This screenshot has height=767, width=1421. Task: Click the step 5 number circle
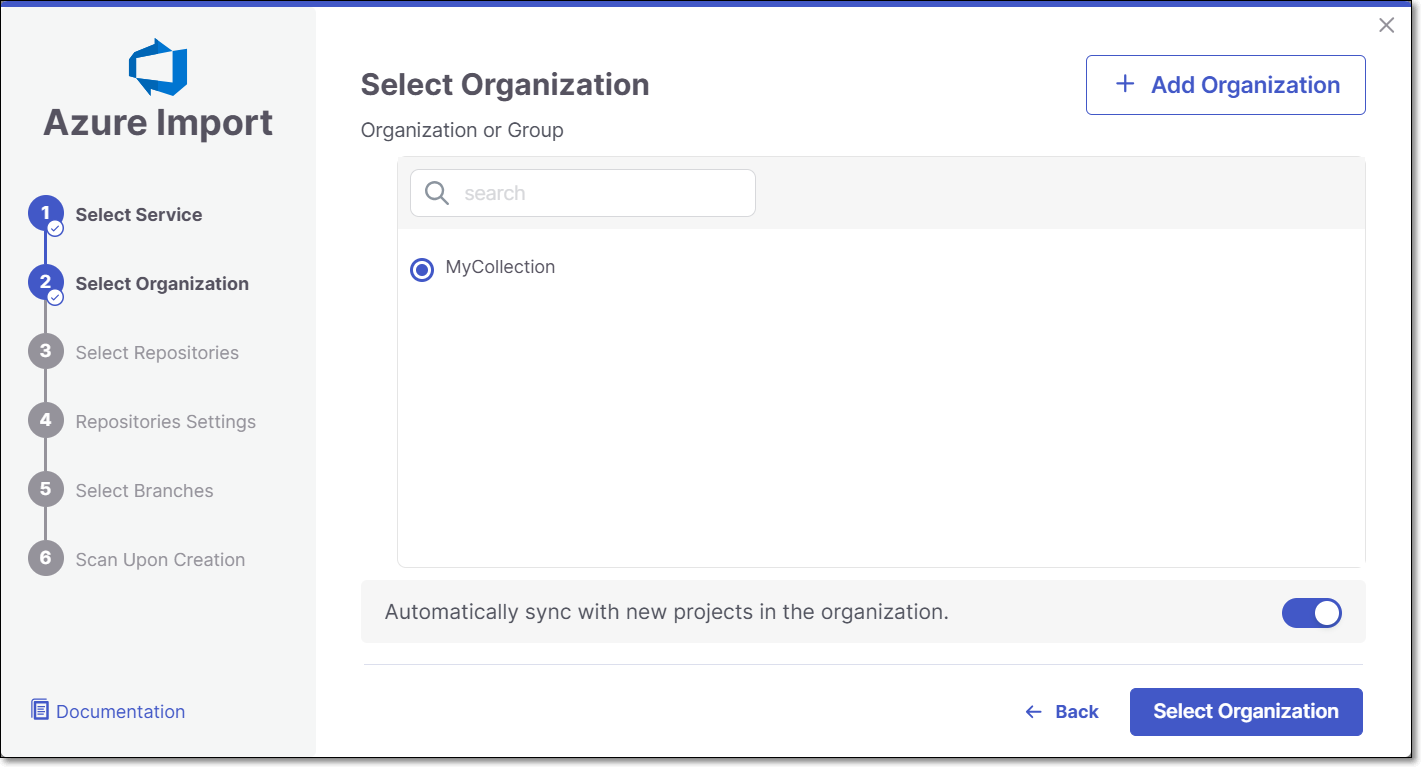(x=45, y=490)
